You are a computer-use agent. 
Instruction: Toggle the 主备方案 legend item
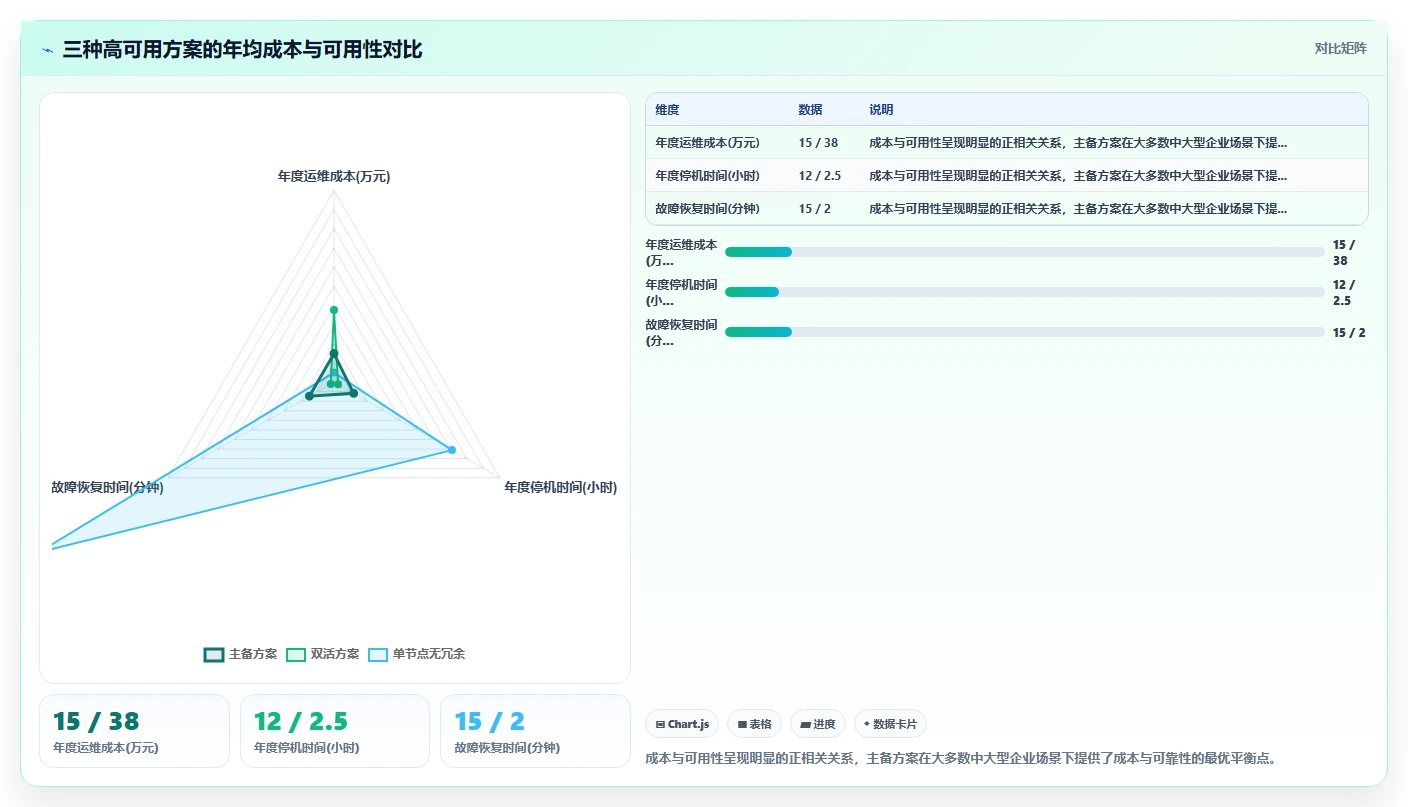point(240,654)
